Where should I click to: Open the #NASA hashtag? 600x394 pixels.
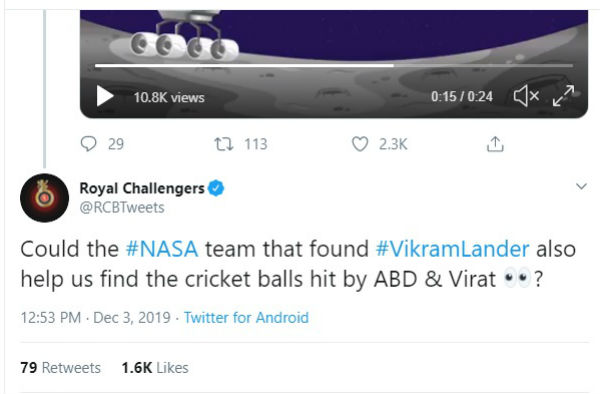(x=162, y=249)
